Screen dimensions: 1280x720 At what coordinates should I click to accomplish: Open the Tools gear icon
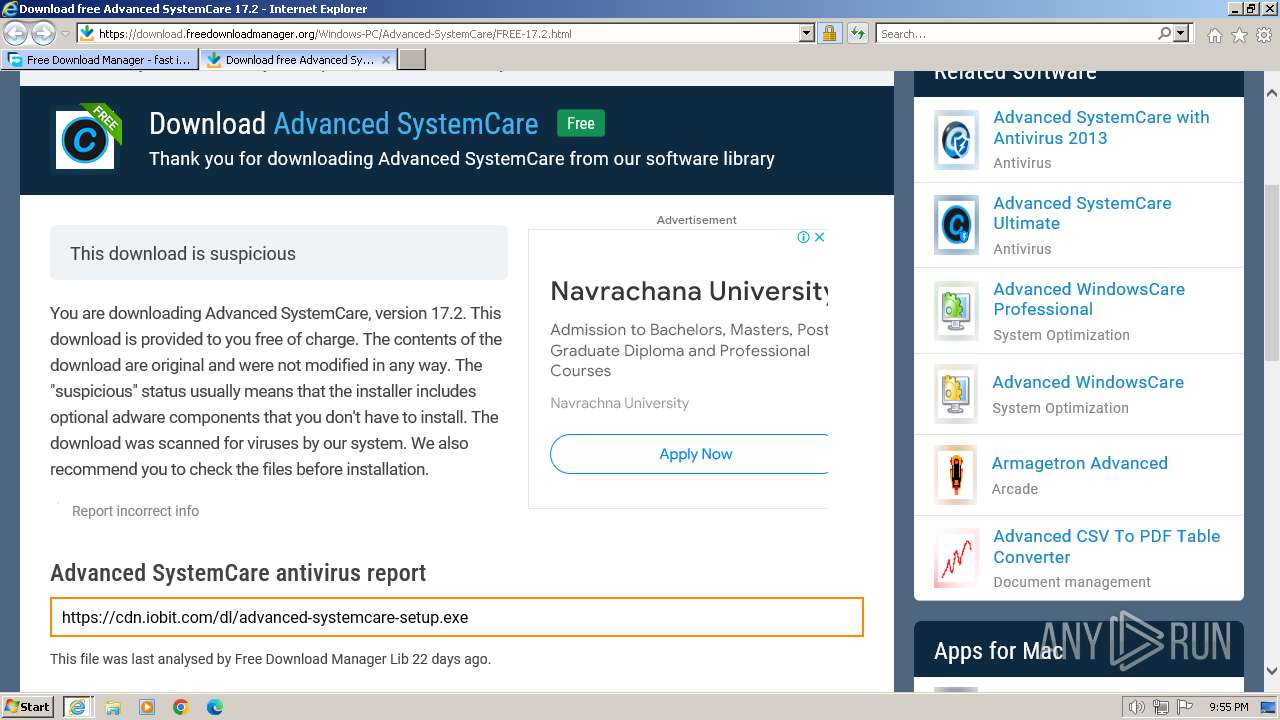point(1264,35)
